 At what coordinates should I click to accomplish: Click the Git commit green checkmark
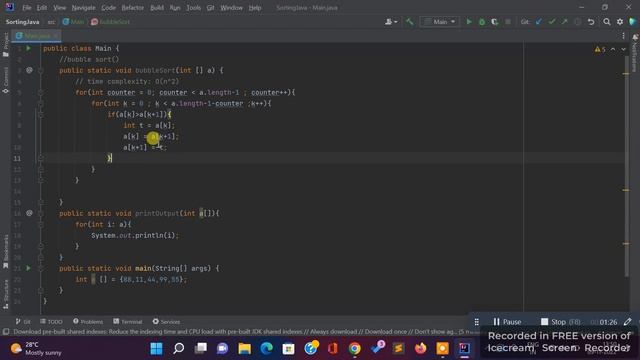(552, 22)
